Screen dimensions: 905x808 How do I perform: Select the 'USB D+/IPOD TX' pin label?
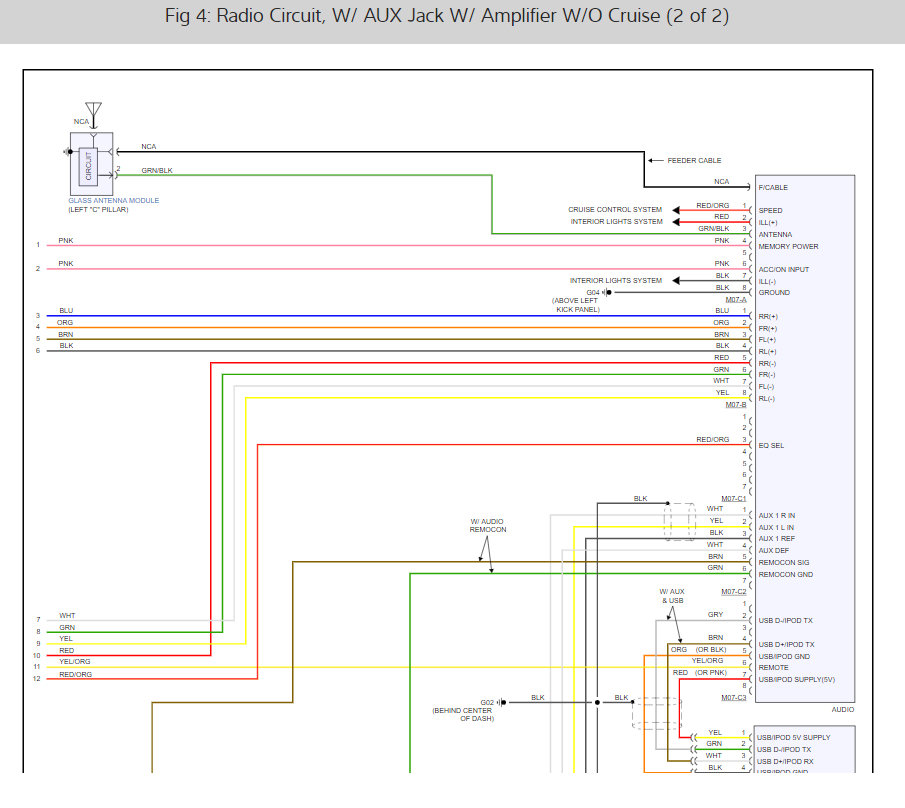coord(787,645)
